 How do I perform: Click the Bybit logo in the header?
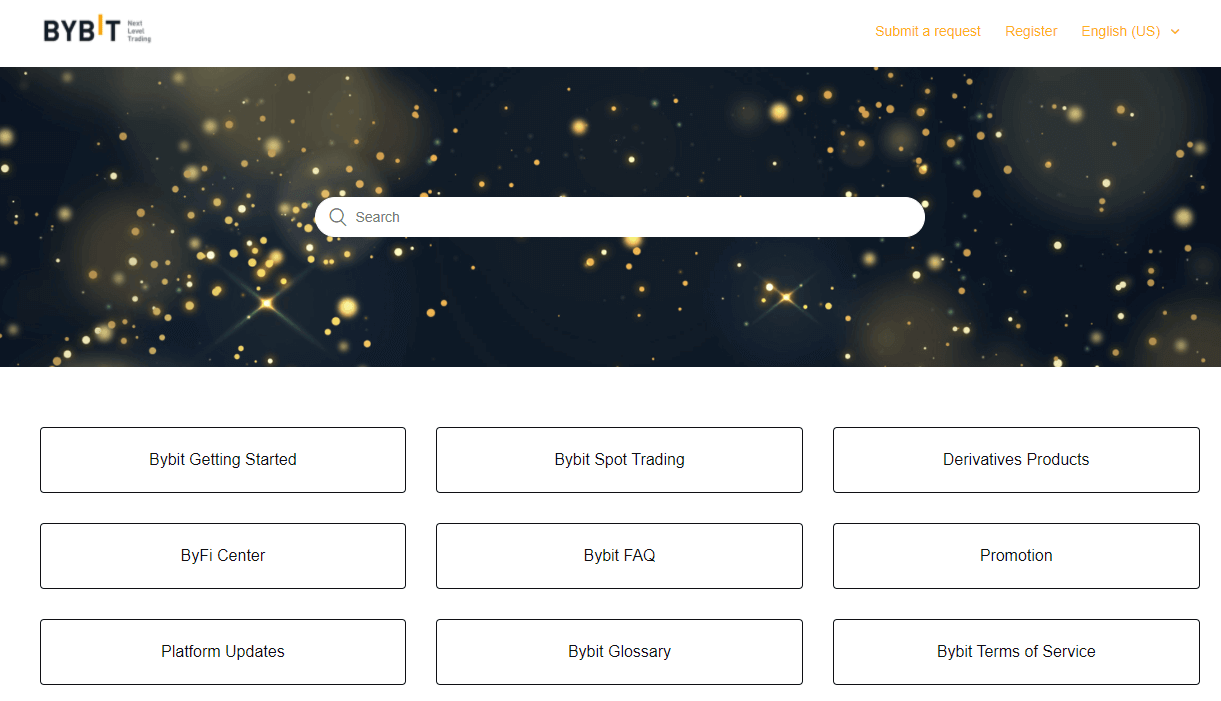[97, 30]
